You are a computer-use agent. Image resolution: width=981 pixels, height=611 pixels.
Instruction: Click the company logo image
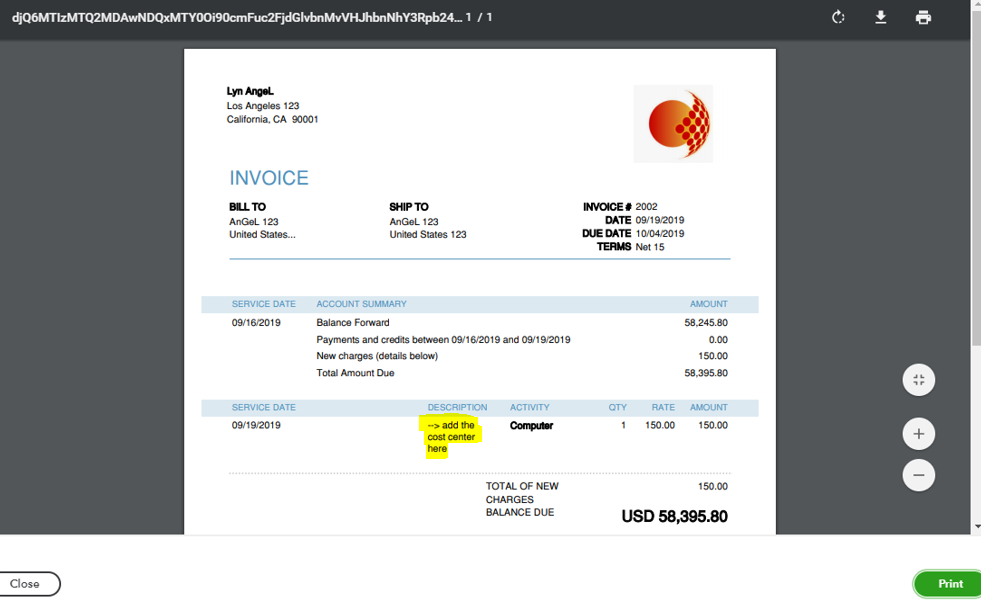pyautogui.click(x=673, y=124)
